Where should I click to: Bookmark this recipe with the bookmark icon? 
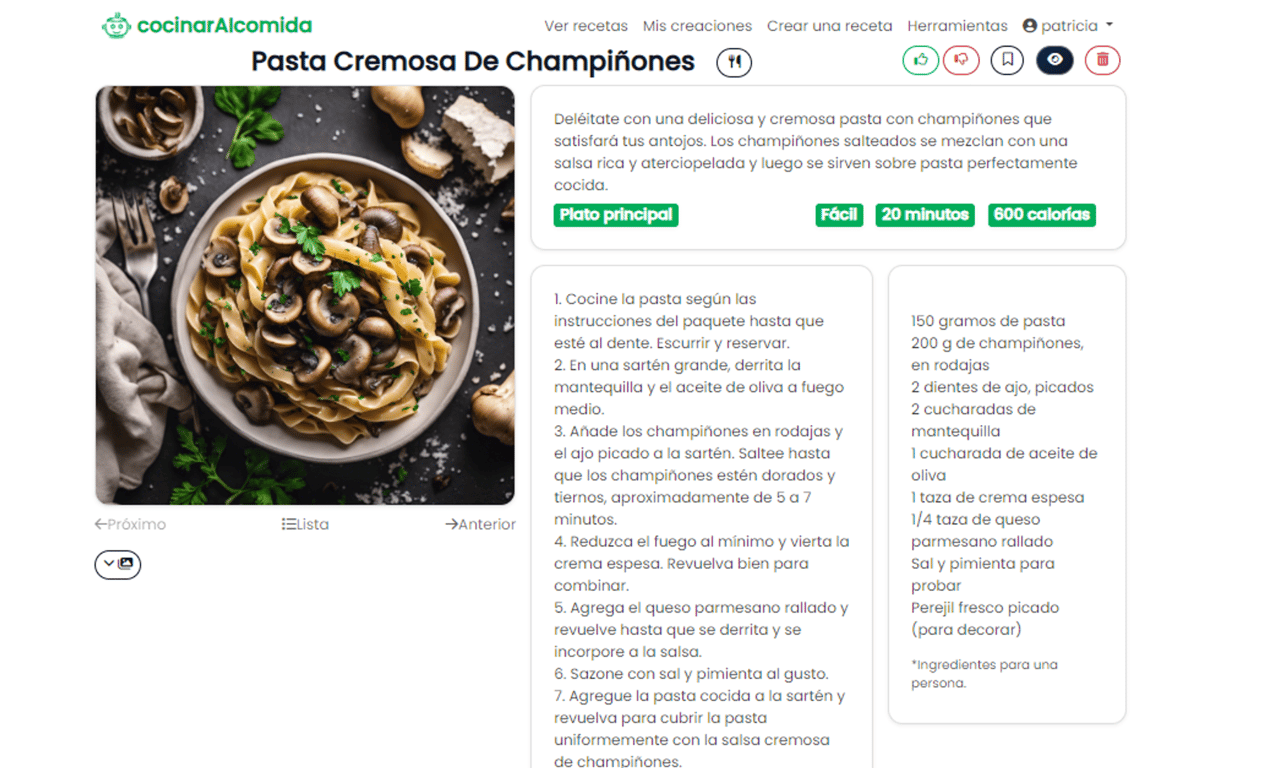(x=1007, y=60)
